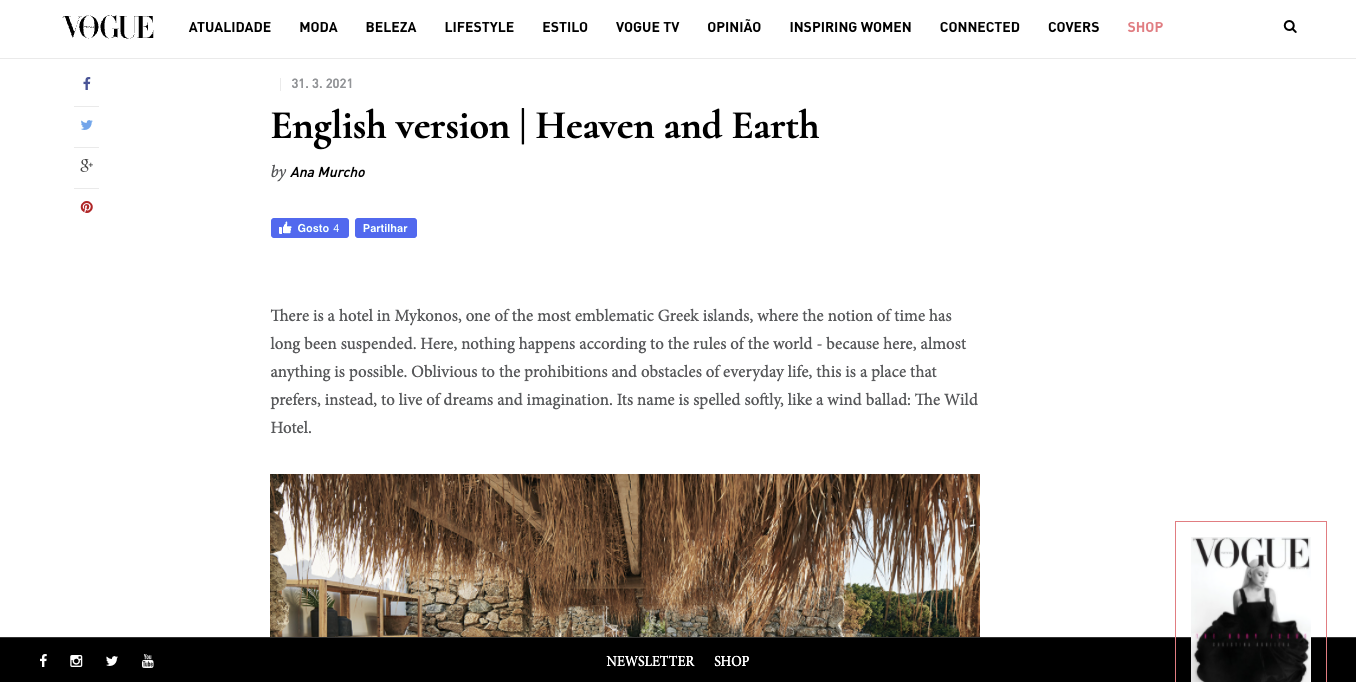Share article via sidebar Facebook icon

click(87, 84)
